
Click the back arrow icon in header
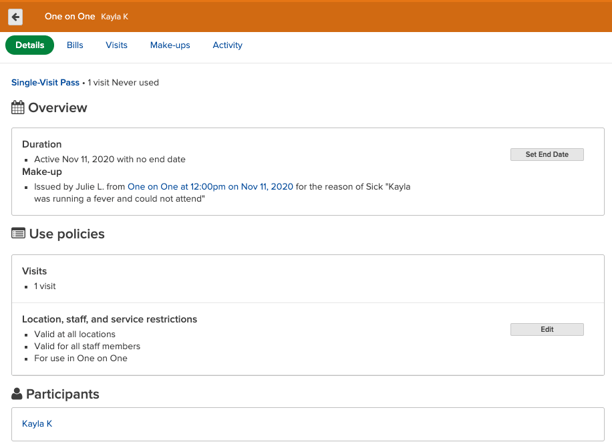(16, 17)
